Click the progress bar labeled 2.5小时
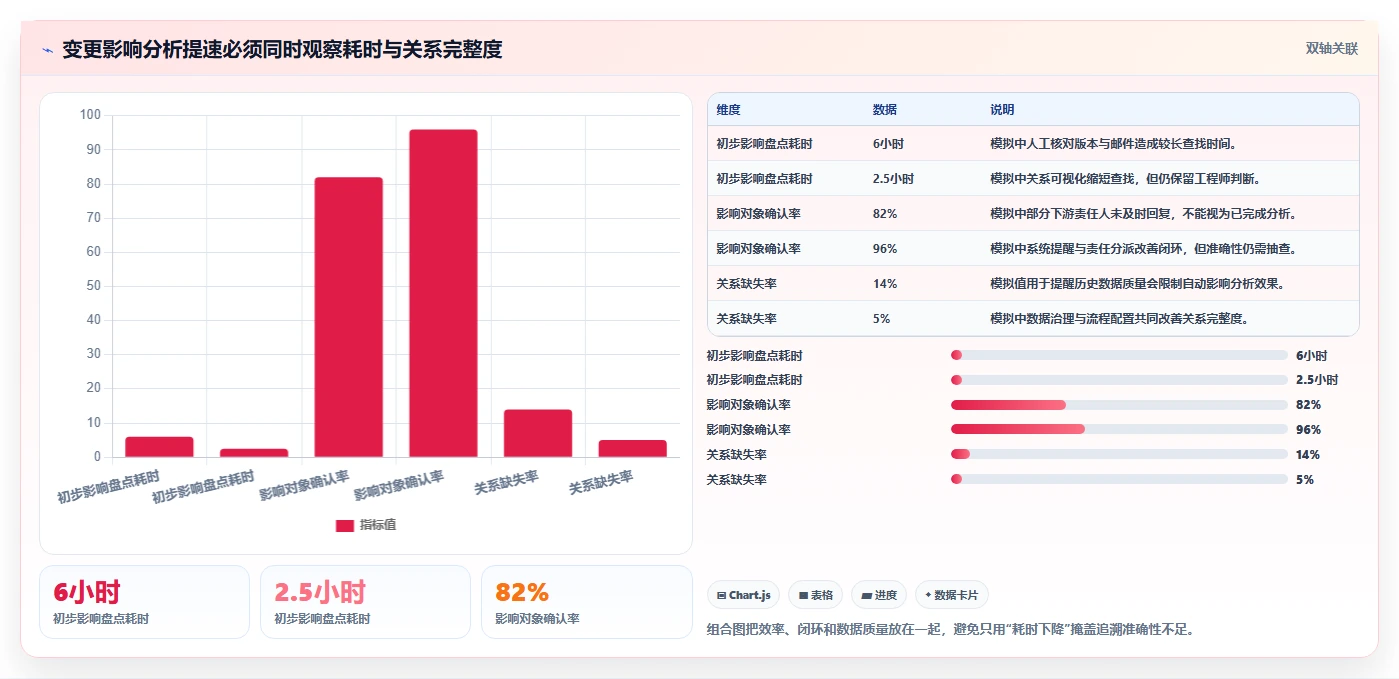 [x=1119, y=380]
